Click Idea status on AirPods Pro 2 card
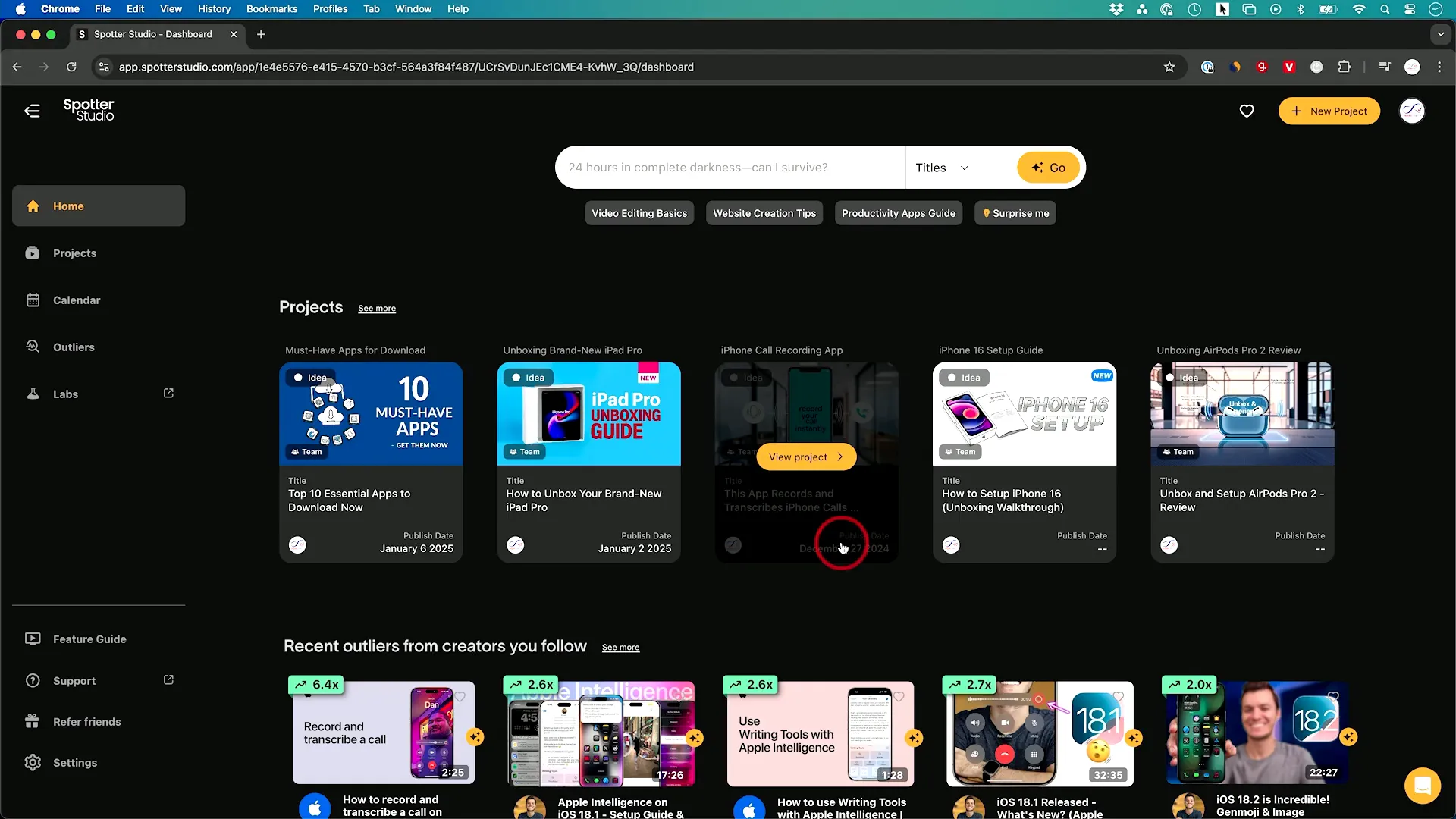The width and height of the screenshot is (1456, 819). point(1182,377)
